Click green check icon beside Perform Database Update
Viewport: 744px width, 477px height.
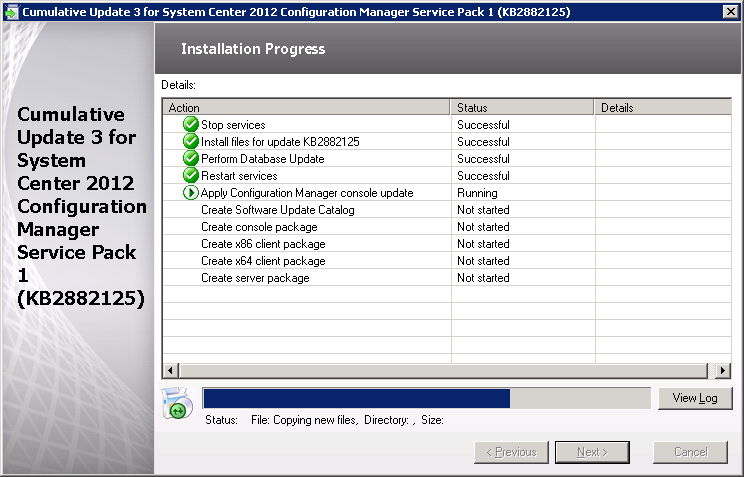point(190,159)
